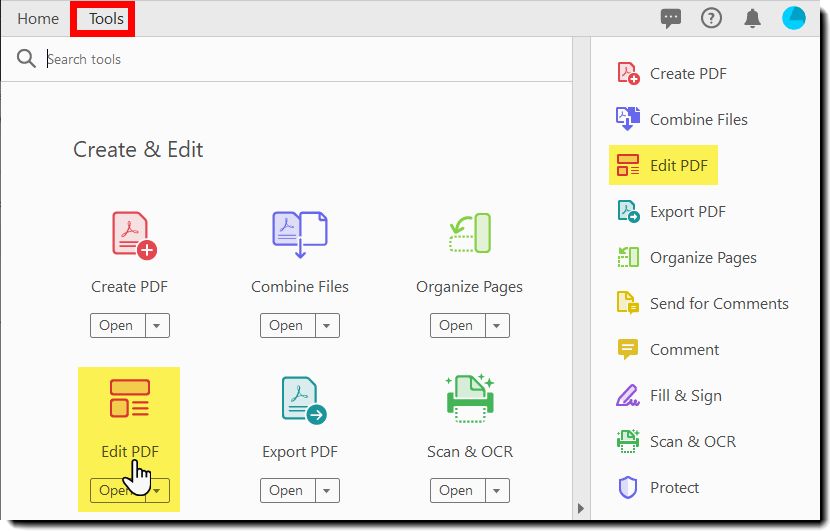Open the chat messages icon in top bar
Image resolution: width=830 pixels, height=531 pixels.
[x=671, y=19]
